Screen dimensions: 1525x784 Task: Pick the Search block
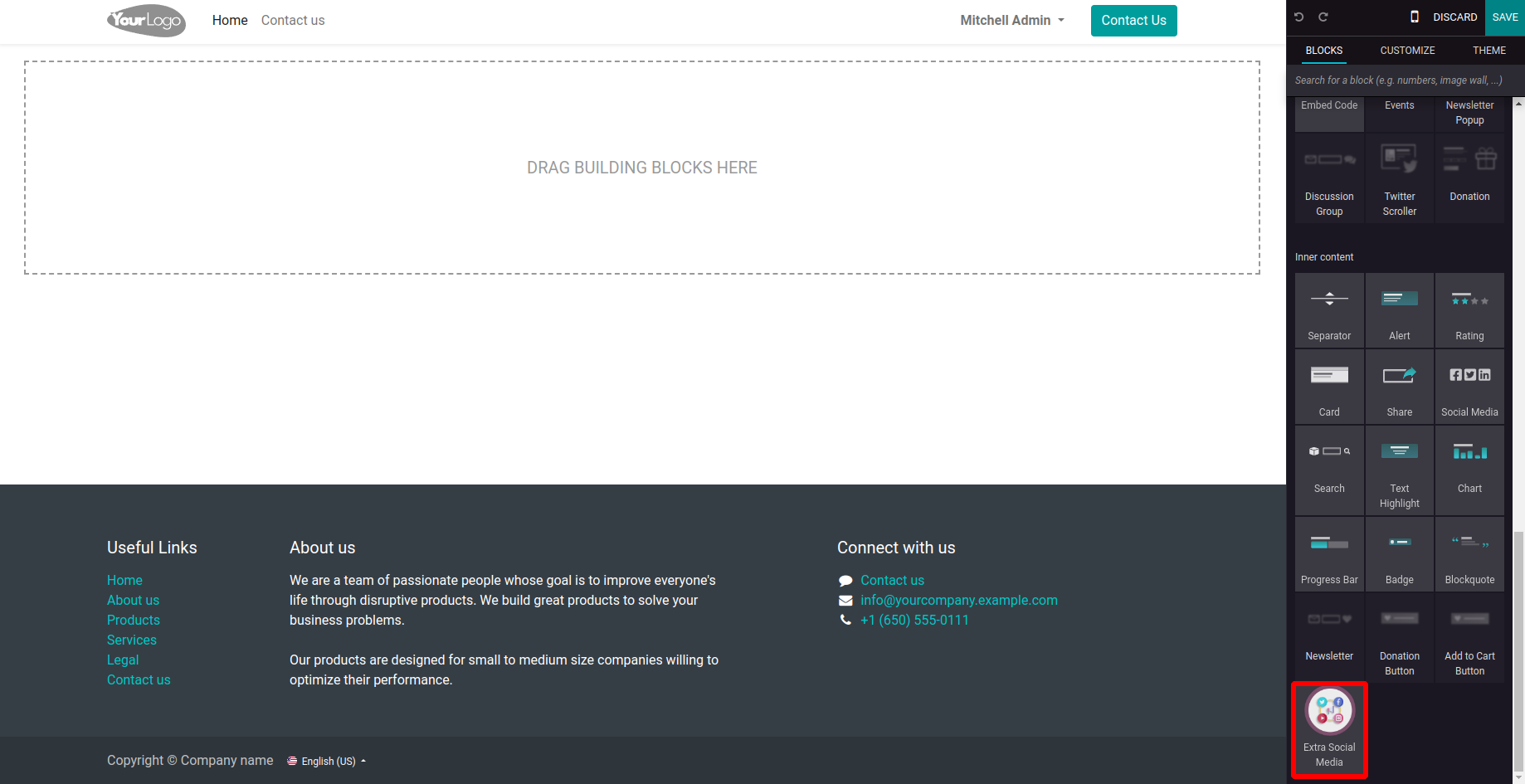pos(1329,470)
